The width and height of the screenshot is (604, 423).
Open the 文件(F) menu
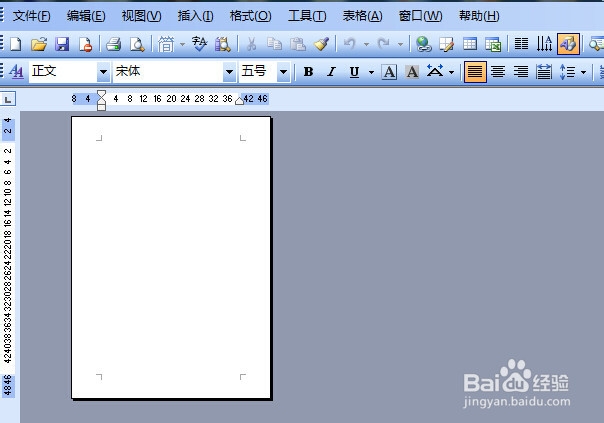pos(32,16)
